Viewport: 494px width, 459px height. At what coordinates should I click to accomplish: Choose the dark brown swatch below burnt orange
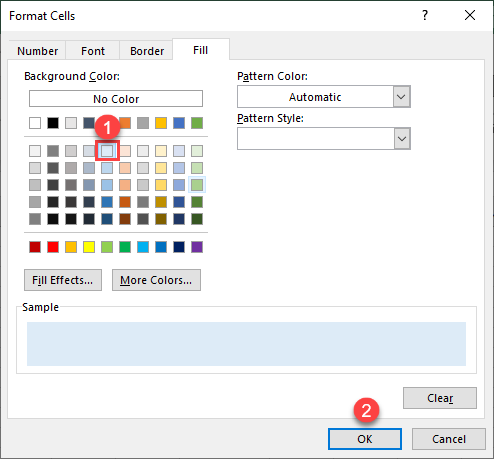(x=125, y=219)
